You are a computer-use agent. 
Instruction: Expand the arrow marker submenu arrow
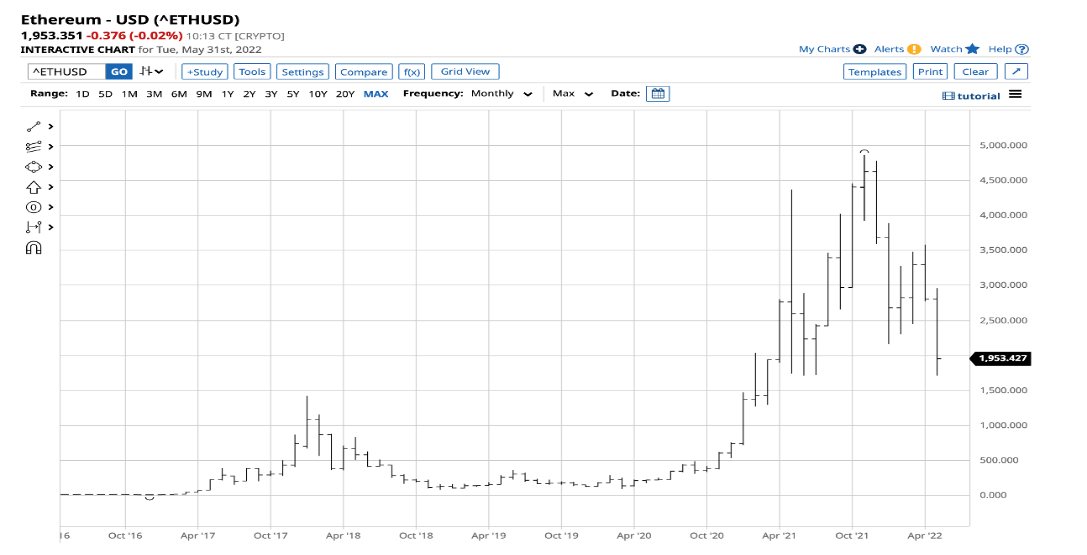click(51, 187)
